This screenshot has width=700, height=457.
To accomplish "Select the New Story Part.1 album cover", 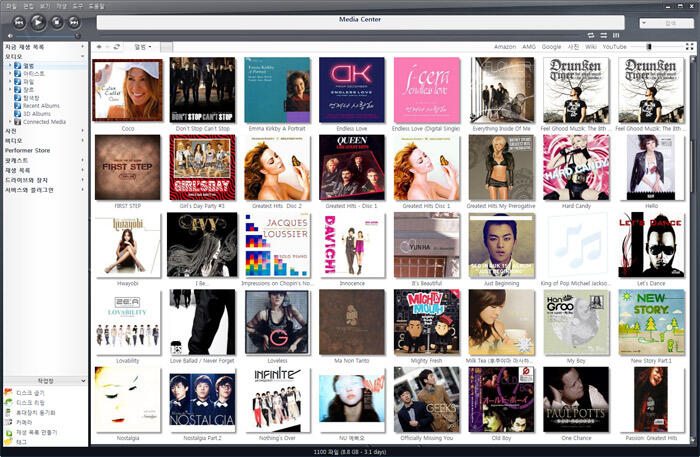I will [651, 322].
